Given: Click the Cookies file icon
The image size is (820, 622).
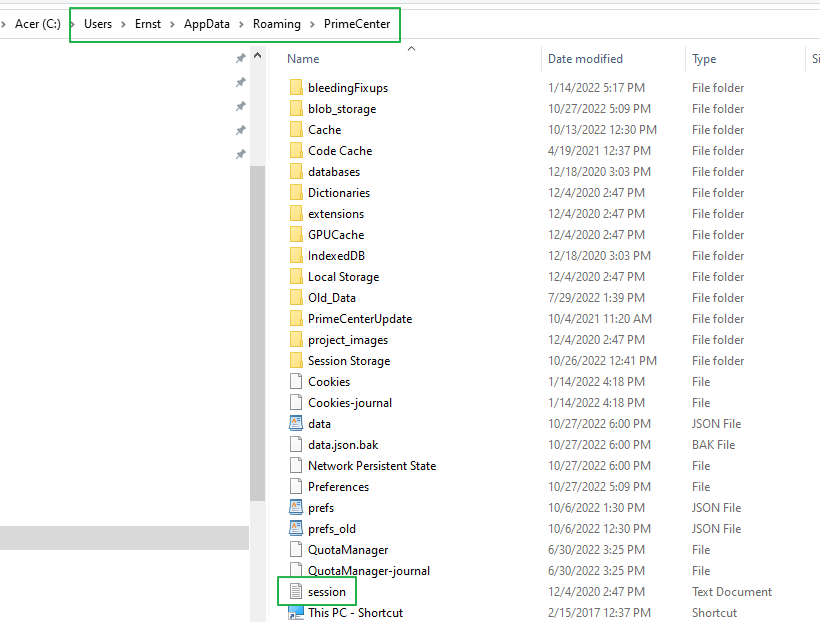Looking at the screenshot, I should point(295,382).
